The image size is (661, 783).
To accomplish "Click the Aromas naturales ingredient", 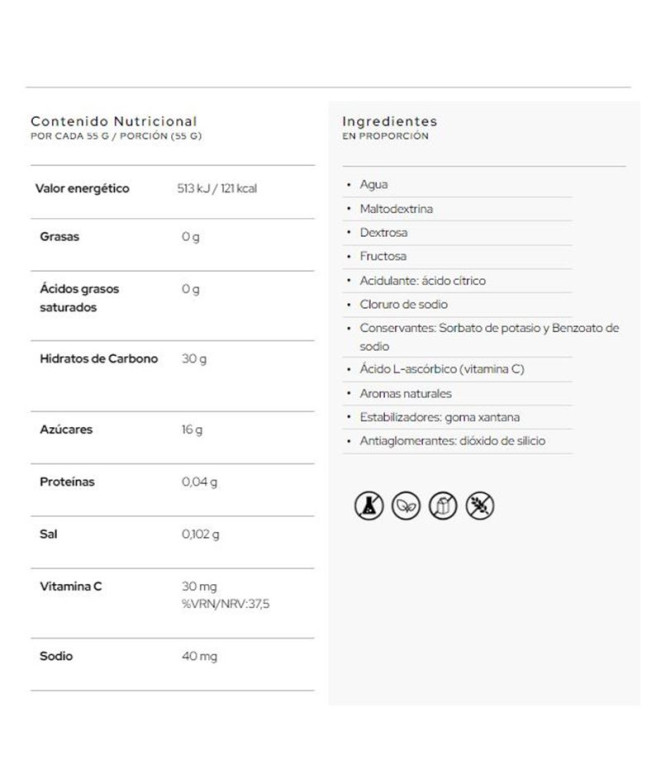I will tap(405, 393).
